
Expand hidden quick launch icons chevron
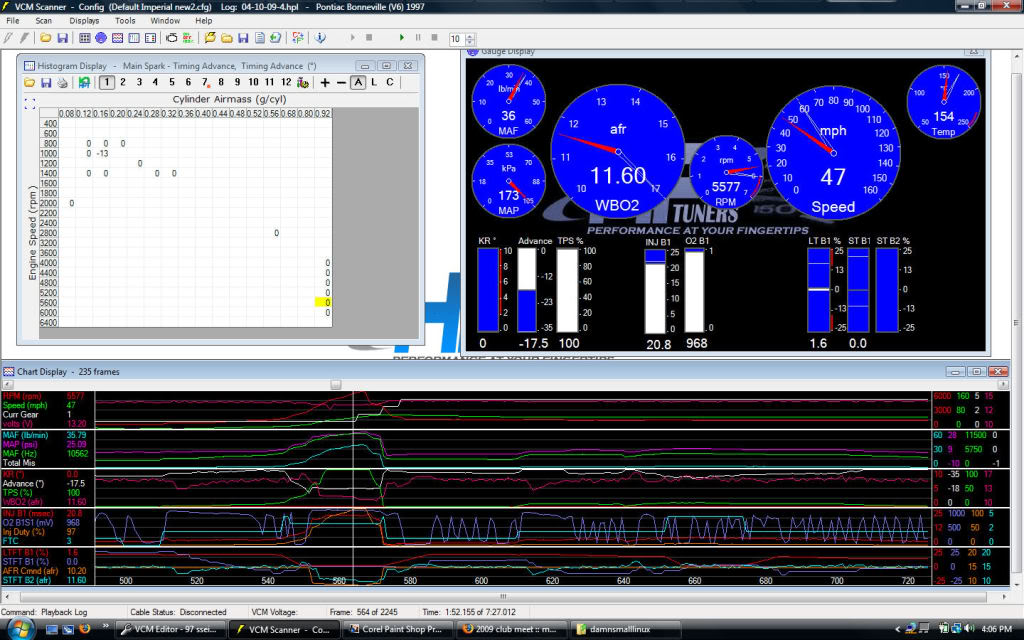[x=105, y=626]
